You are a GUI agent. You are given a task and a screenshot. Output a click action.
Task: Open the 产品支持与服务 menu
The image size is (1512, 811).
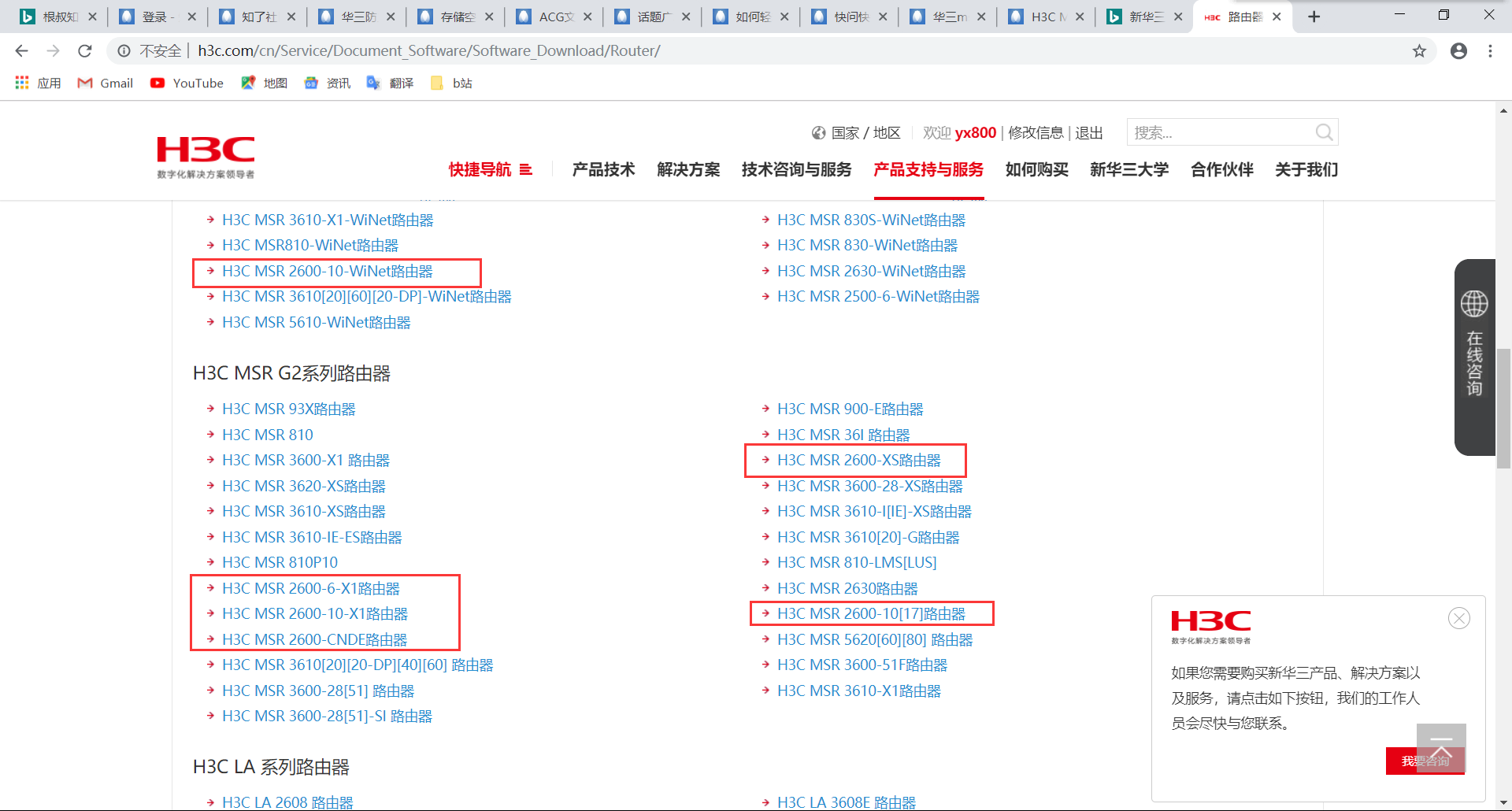[928, 169]
